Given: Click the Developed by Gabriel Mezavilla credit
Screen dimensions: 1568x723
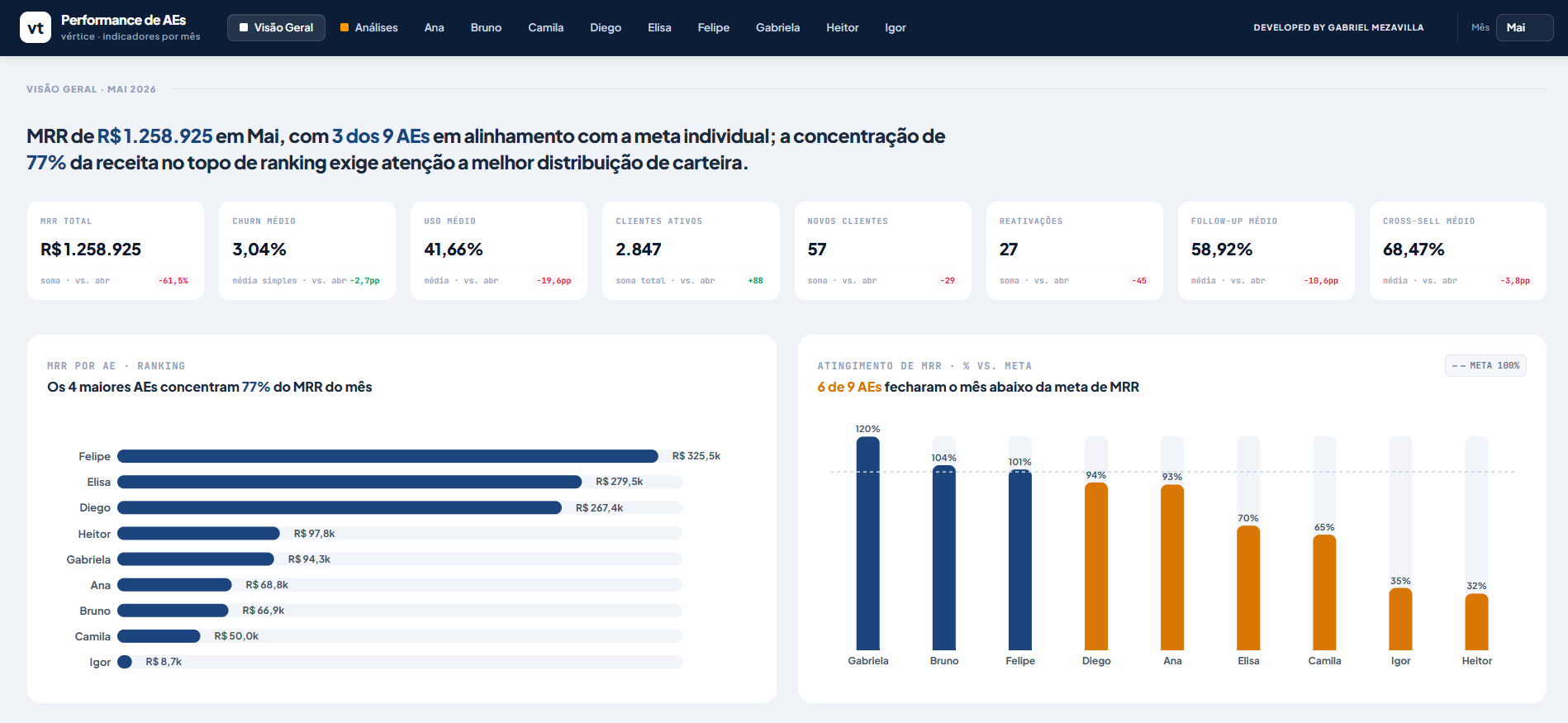Looking at the screenshot, I should coord(1338,27).
